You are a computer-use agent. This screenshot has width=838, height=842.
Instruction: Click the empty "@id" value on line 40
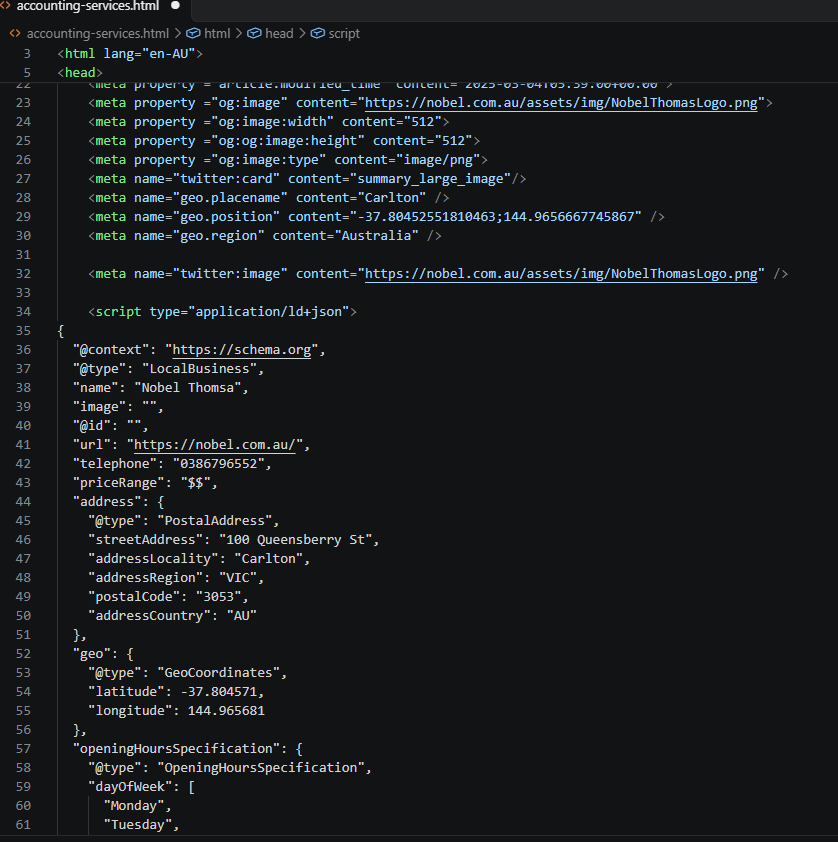(134, 426)
